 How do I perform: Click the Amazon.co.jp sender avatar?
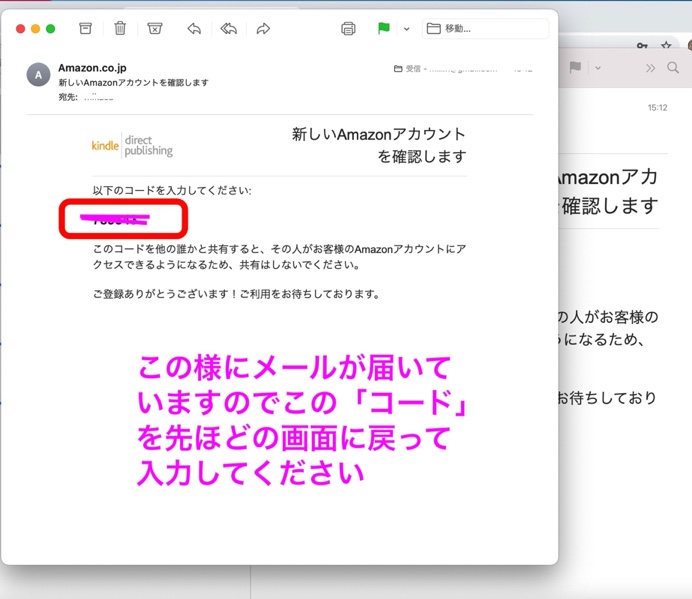pyautogui.click(x=38, y=75)
